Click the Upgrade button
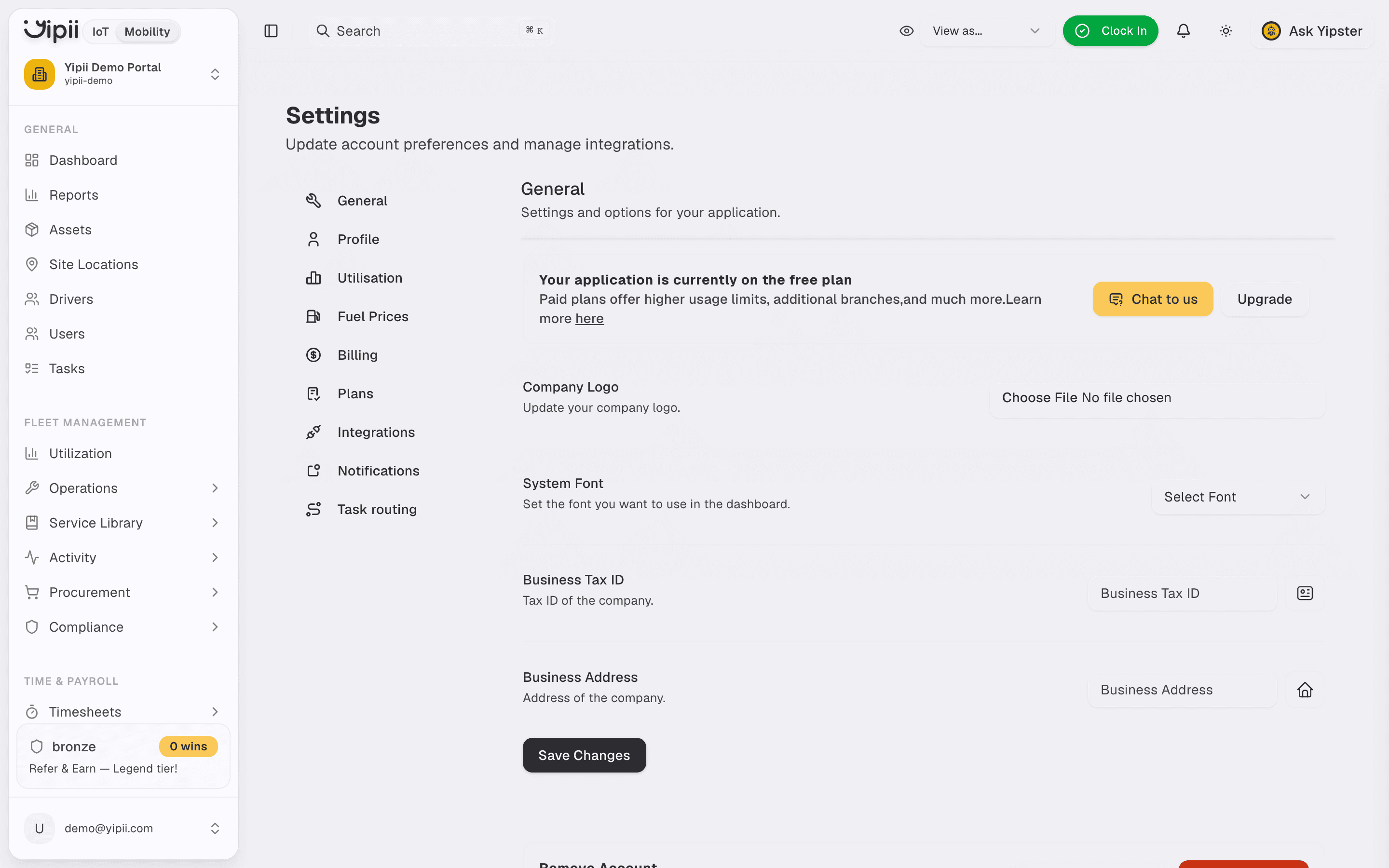The height and width of the screenshot is (868, 1389). [1265, 299]
